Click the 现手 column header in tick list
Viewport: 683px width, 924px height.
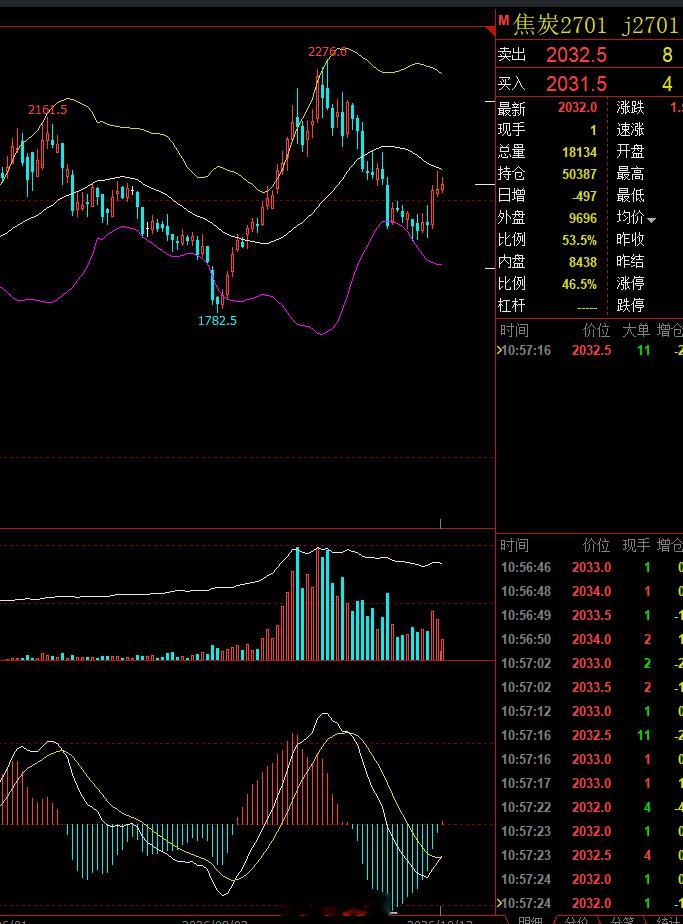click(636, 546)
